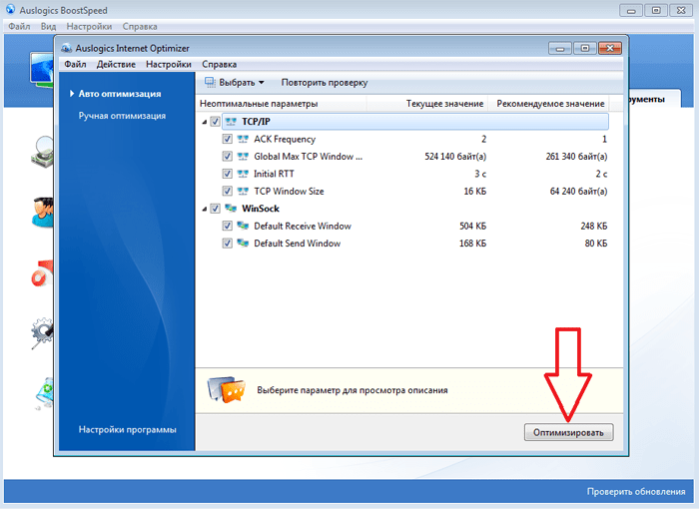Minimize the Internet Optimizer window
Screen dimensions: 699x509
click(x=560, y=48)
